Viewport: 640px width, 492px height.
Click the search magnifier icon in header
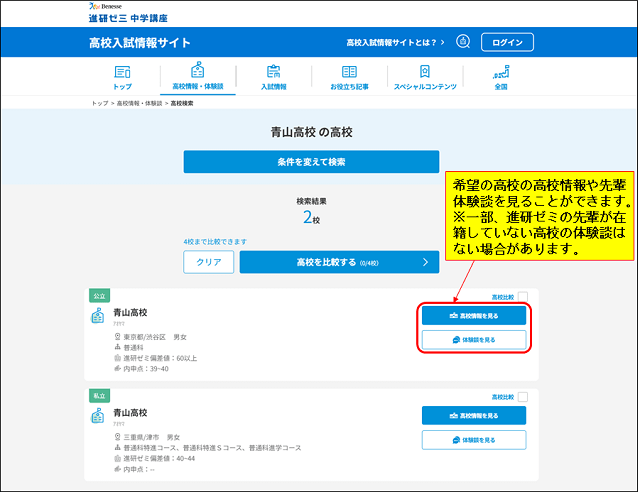pos(463,42)
